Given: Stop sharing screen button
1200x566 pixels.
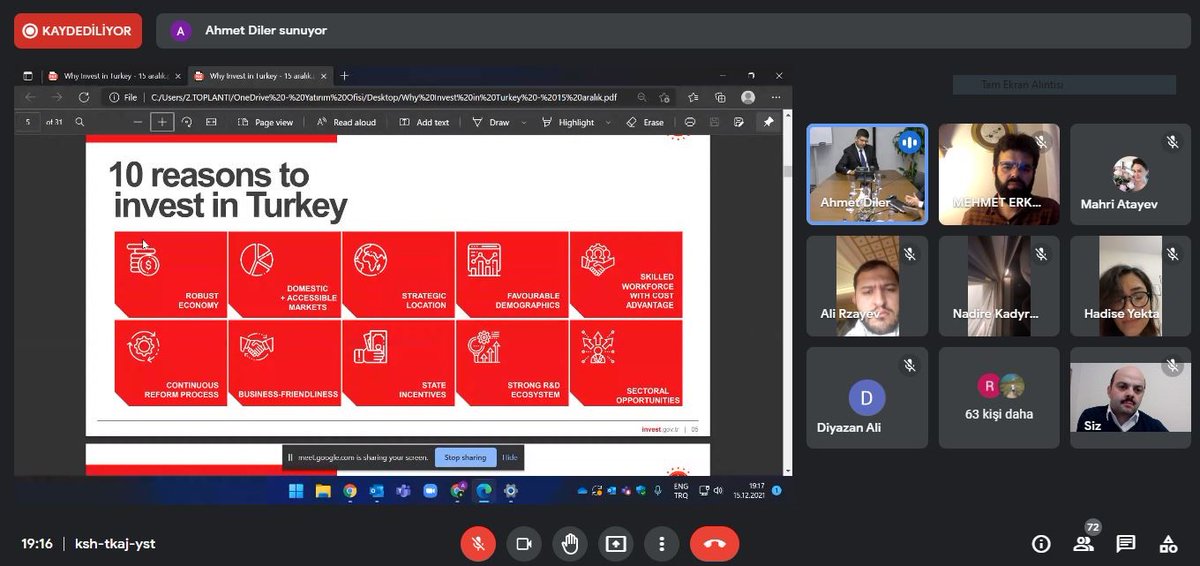Looking at the screenshot, I should point(465,457).
